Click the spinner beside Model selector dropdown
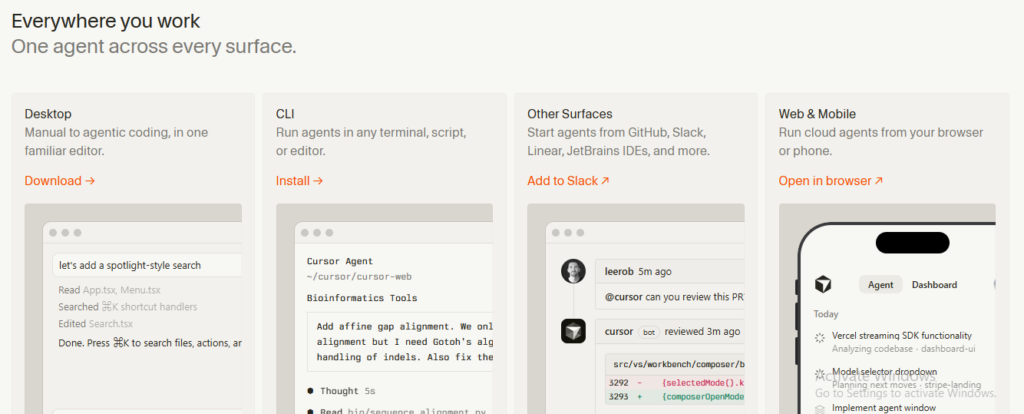This screenshot has width=1024, height=414. coord(820,374)
